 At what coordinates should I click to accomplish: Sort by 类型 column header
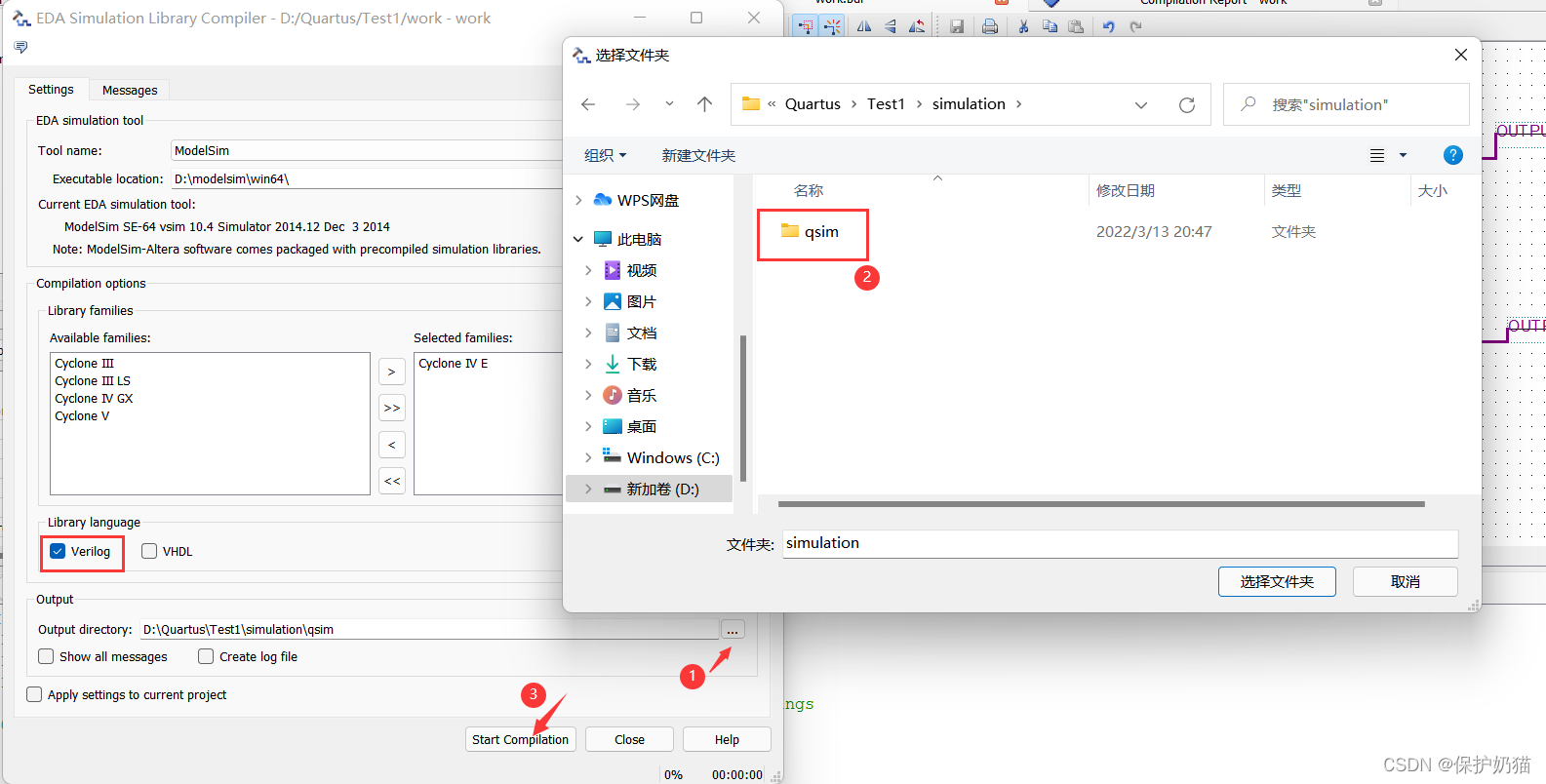click(1286, 190)
